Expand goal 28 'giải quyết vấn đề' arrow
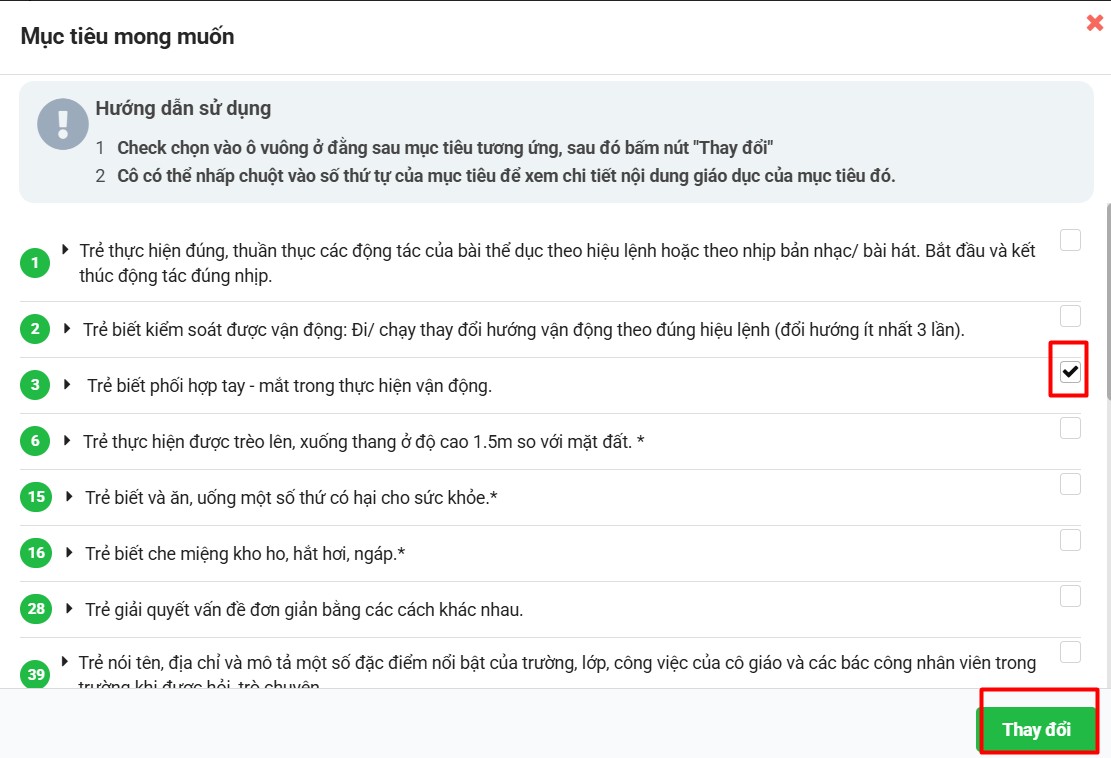Viewport: 1111px width, 758px height. click(x=69, y=608)
